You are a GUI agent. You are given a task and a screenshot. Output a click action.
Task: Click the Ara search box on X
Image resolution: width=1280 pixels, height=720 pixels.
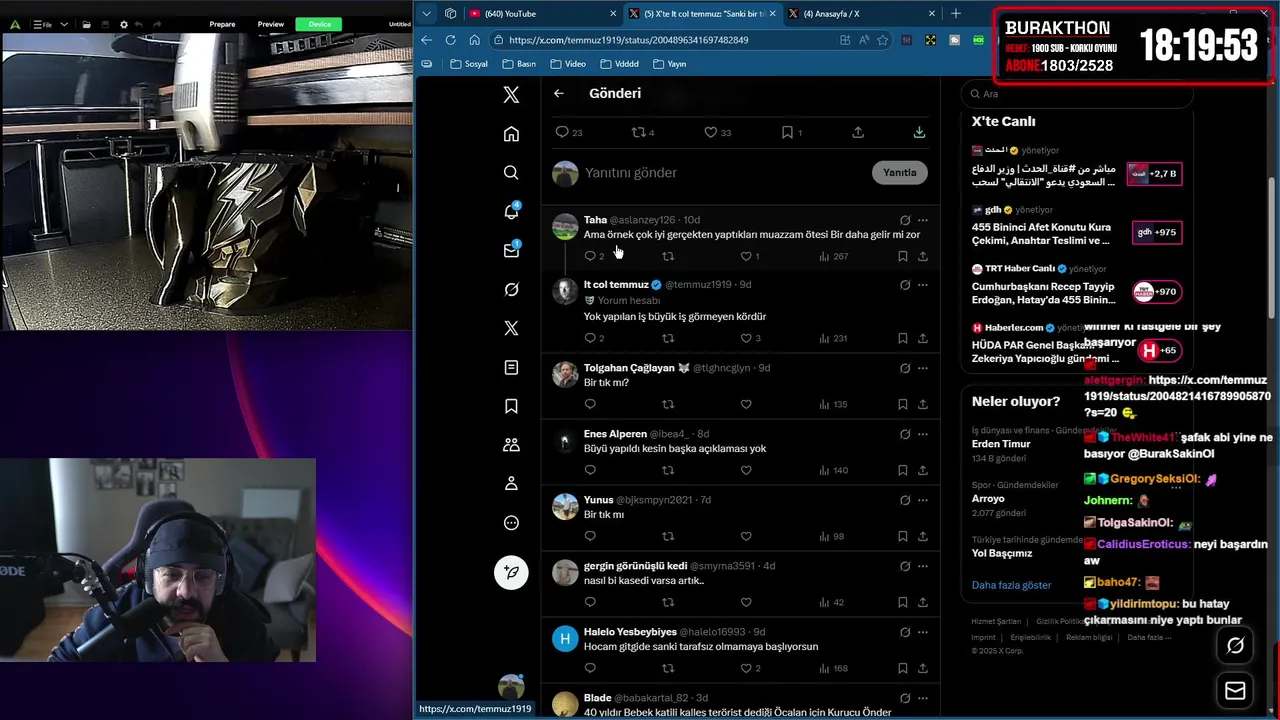(x=1078, y=94)
